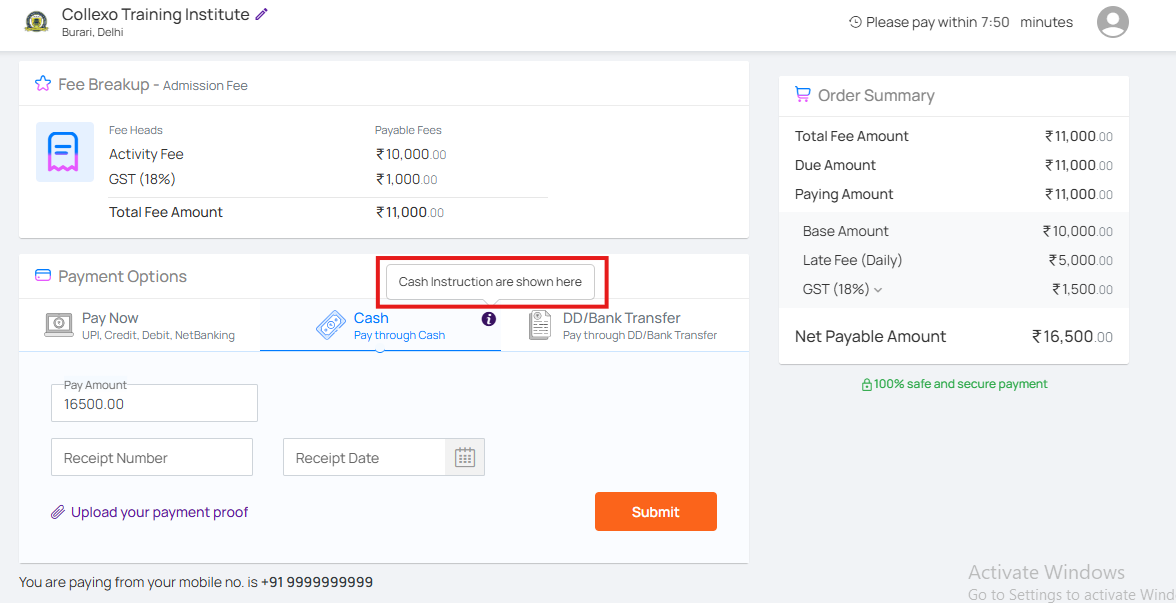The width and height of the screenshot is (1176, 603).
Task: Expand the GST (18%) chevron
Action: pyautogui.click(x=878, y=290)
